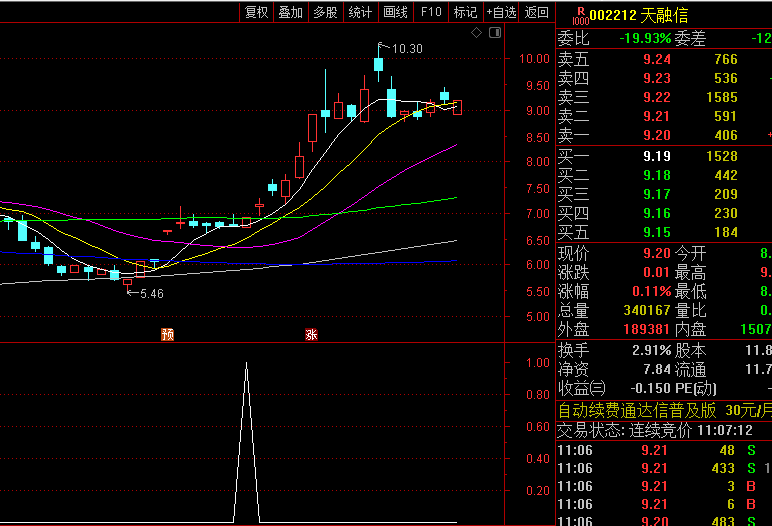Click 买一 volume 1528

coord(722,157)
